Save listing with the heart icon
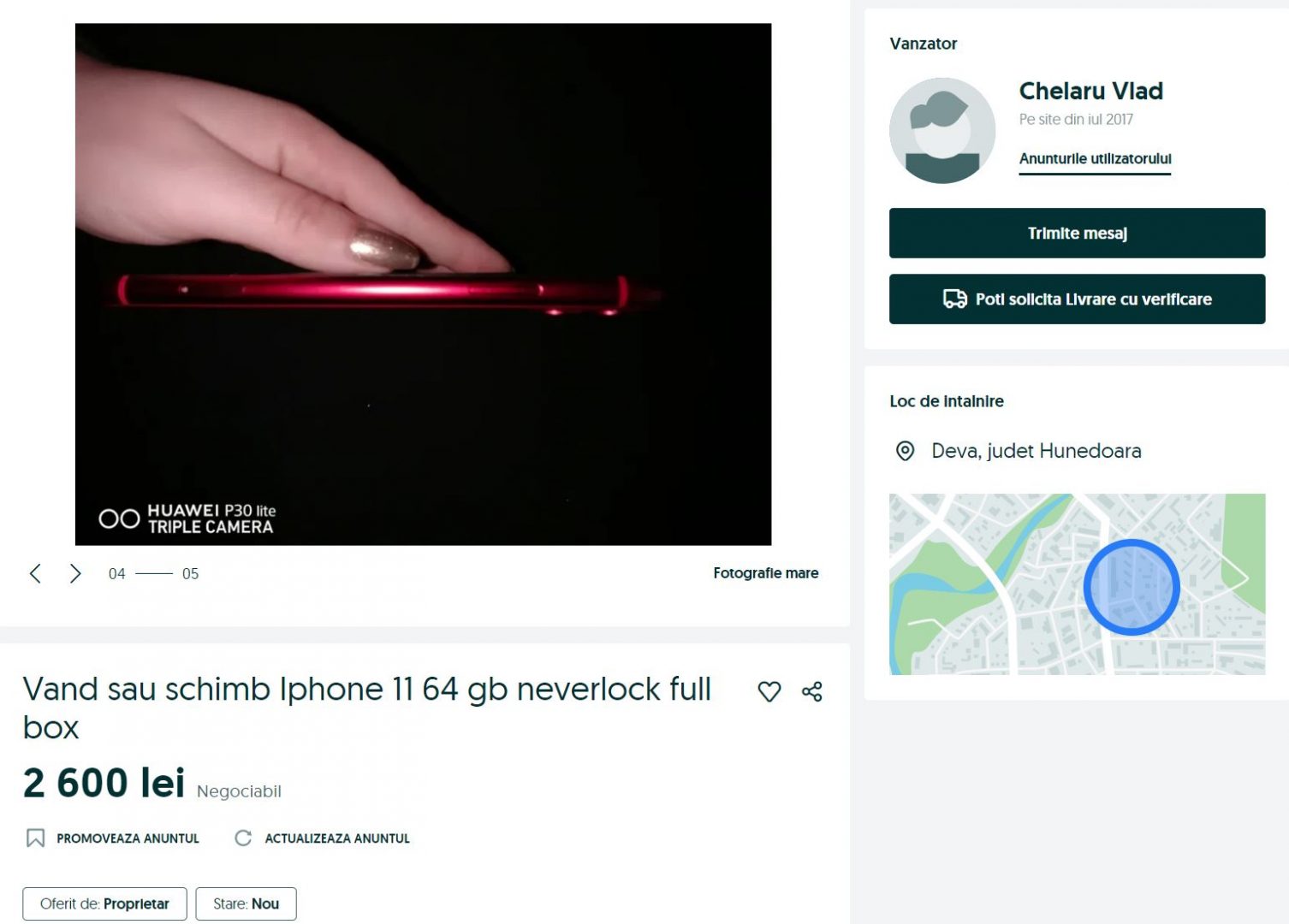Image resolution: width=1289 pixels, height=924 pixels. point(769,691)
